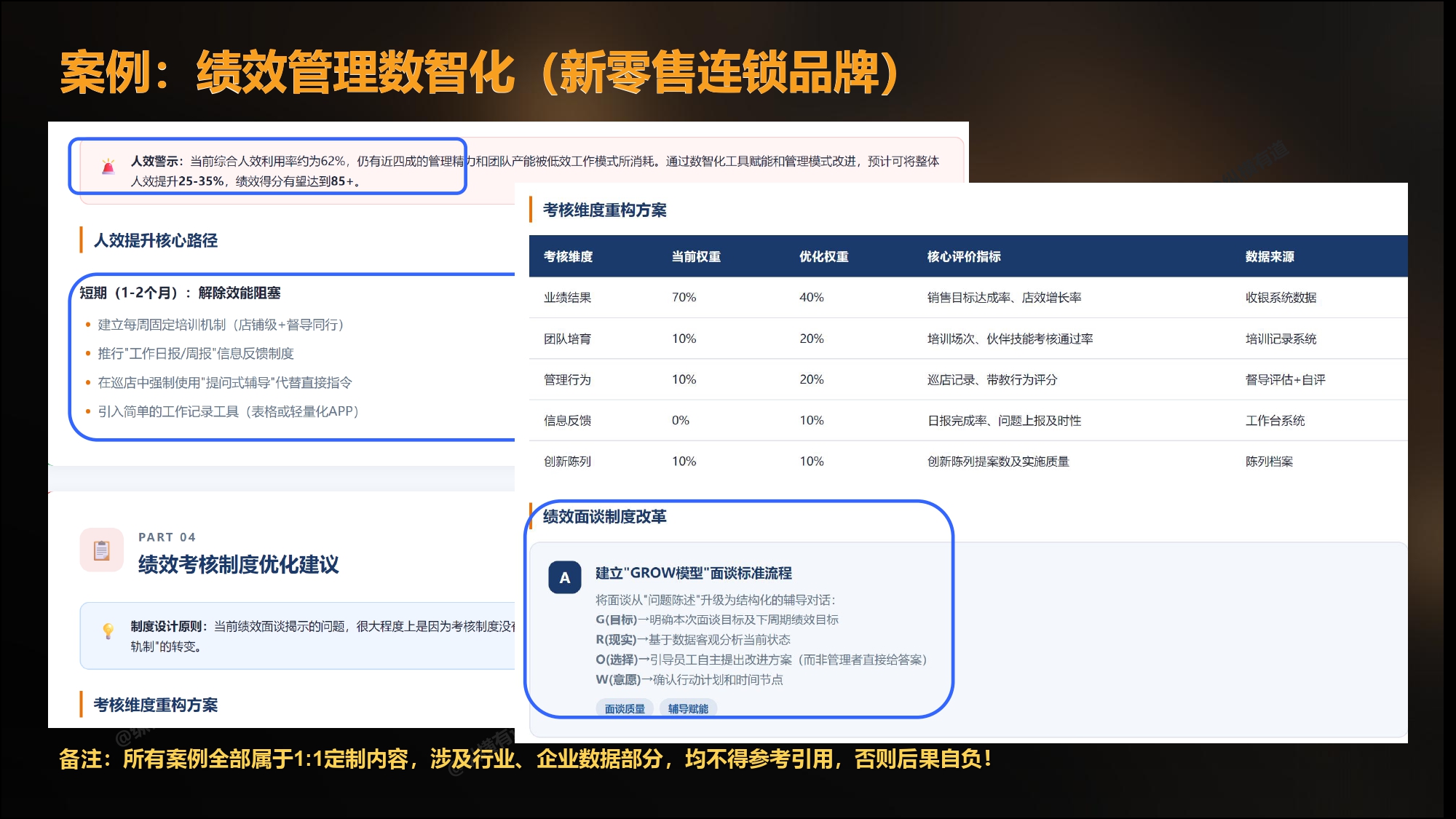Click bullet 在巡店中强制使用"提问式辅导"
This screenshot has width=1456, height=819.
225,382
